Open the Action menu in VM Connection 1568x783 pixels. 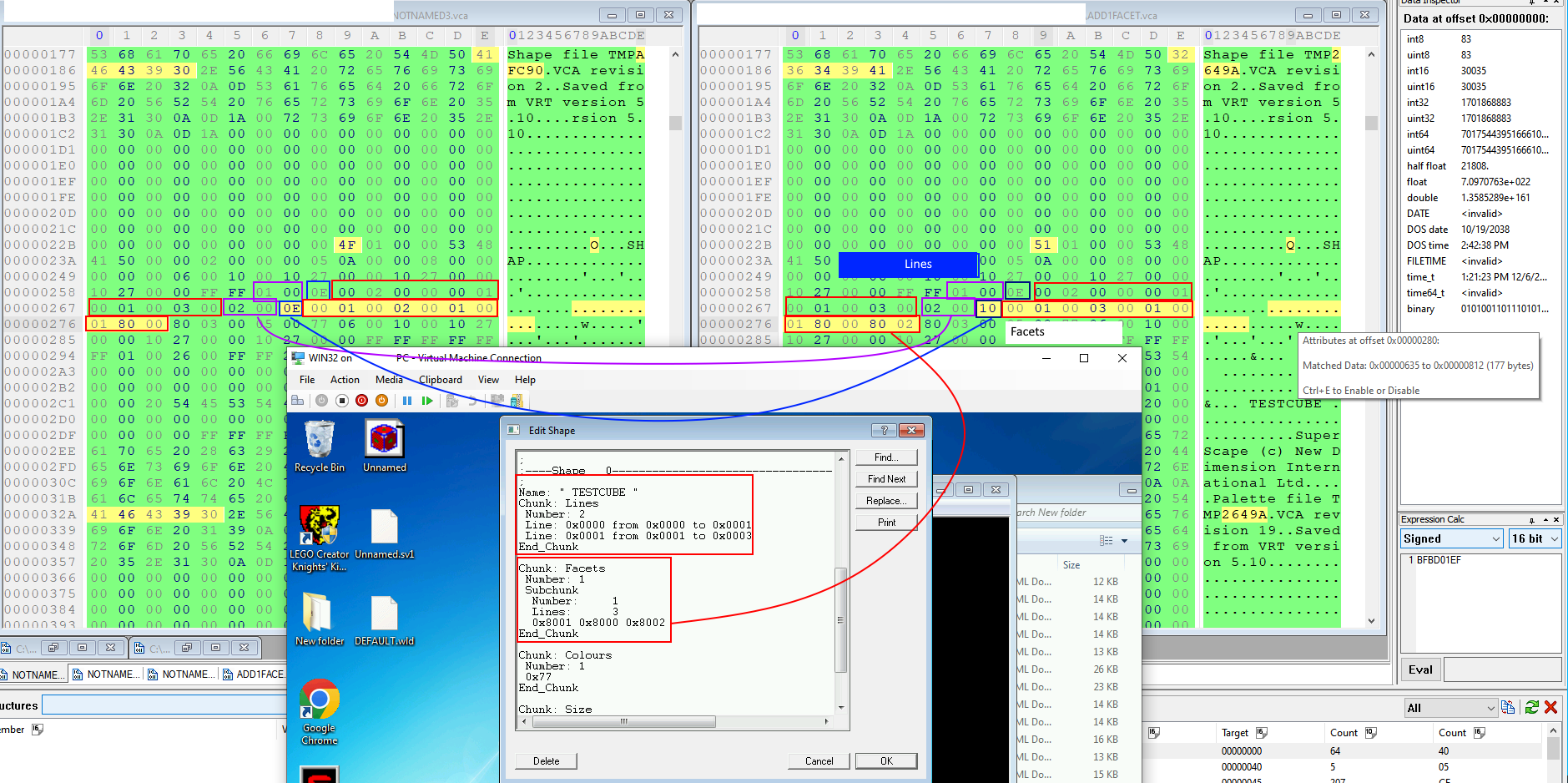click(345, 380)
